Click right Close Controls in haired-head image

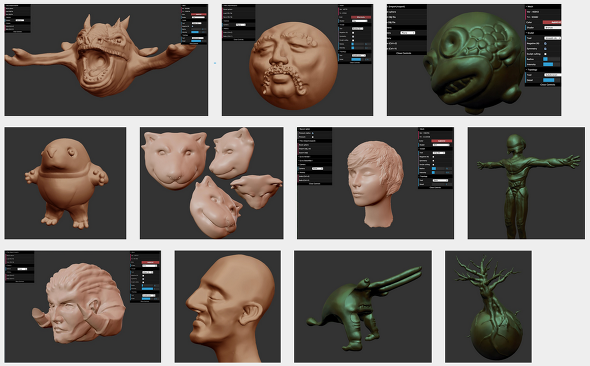click(x=435, y=187)
